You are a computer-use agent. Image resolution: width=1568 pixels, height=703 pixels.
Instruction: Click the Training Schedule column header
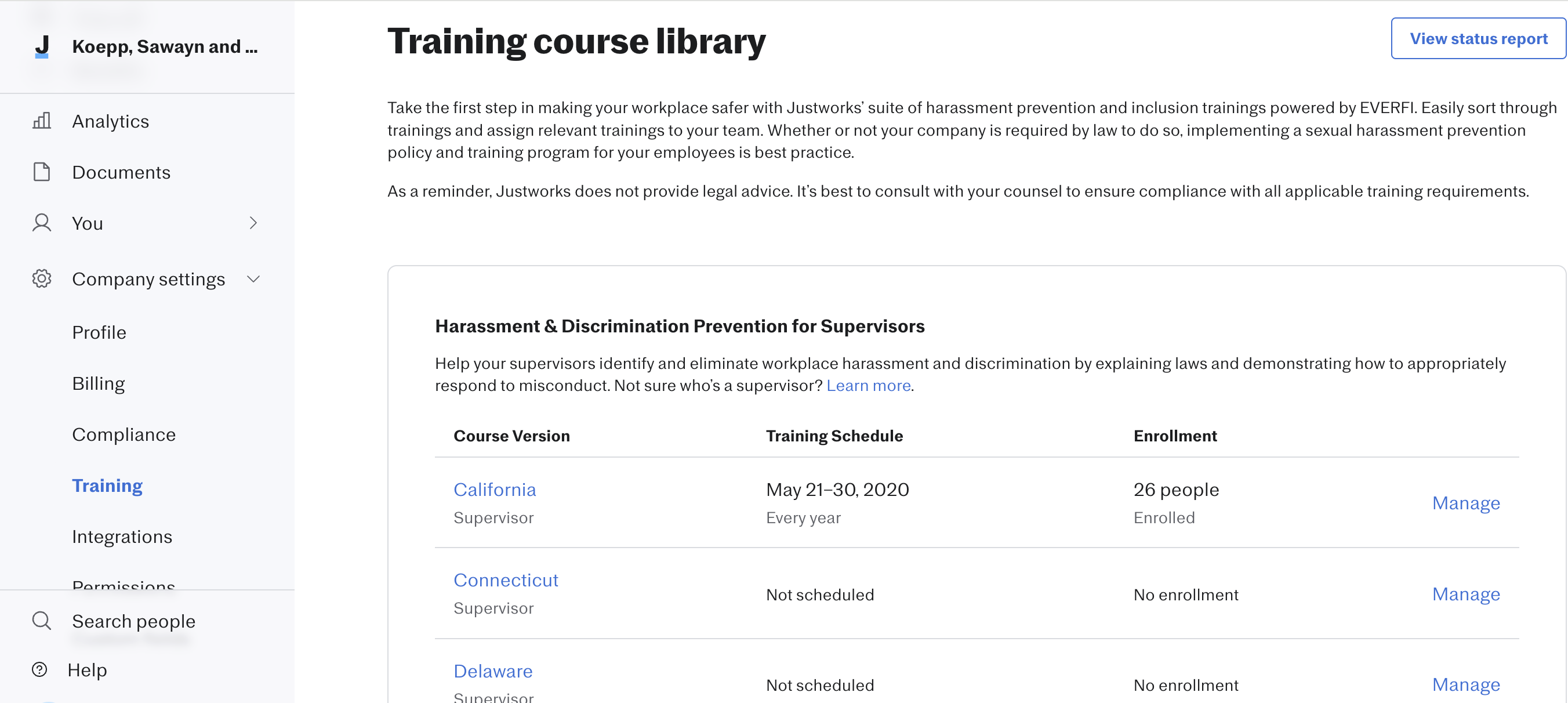click(834, 436)
